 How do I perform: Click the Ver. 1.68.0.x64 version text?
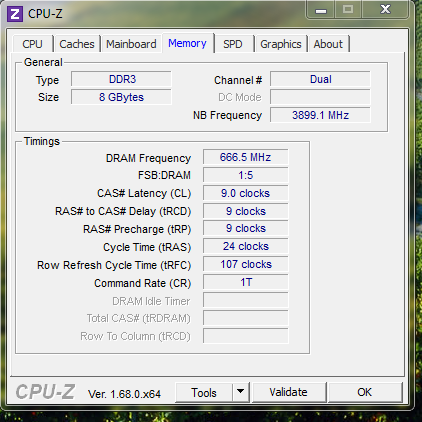point(124,394)
